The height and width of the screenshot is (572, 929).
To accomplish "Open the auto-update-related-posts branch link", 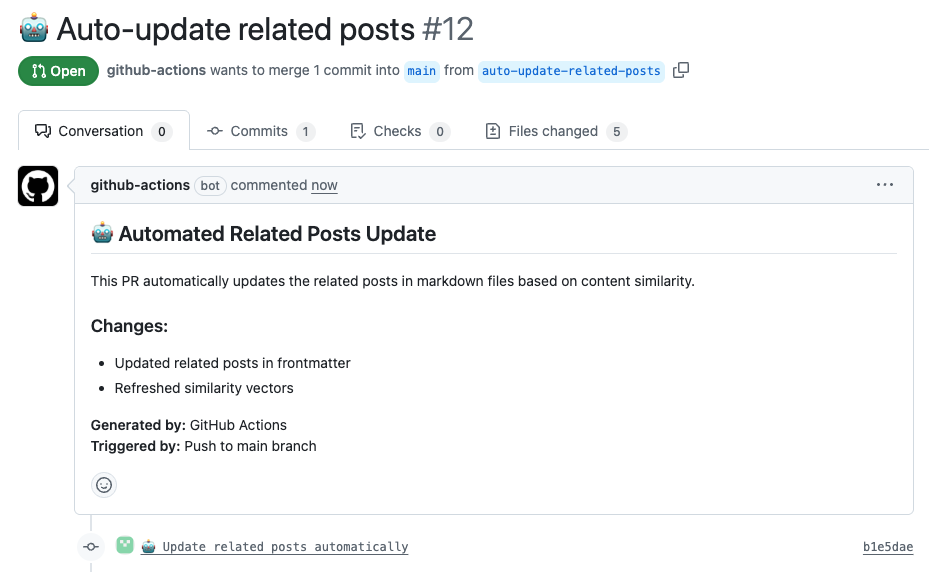I will click(x=571, y=71).
